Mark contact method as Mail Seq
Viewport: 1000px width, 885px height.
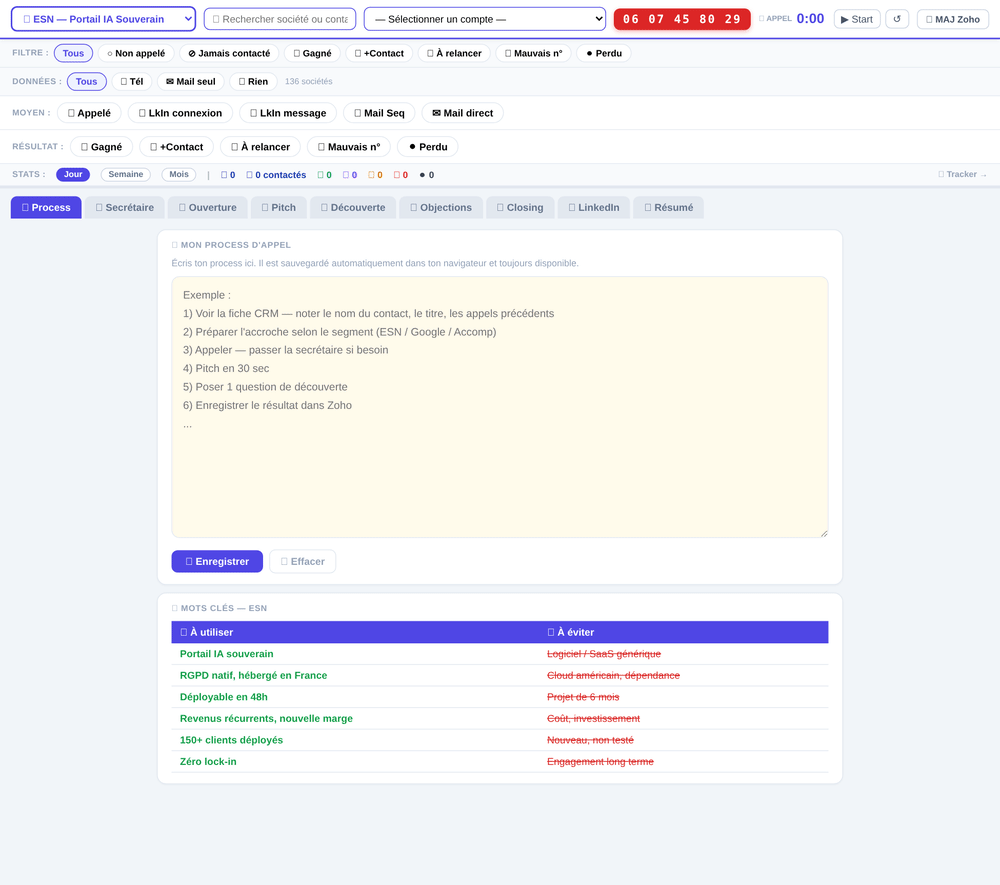pyautogui.click(x=379, y=113)
